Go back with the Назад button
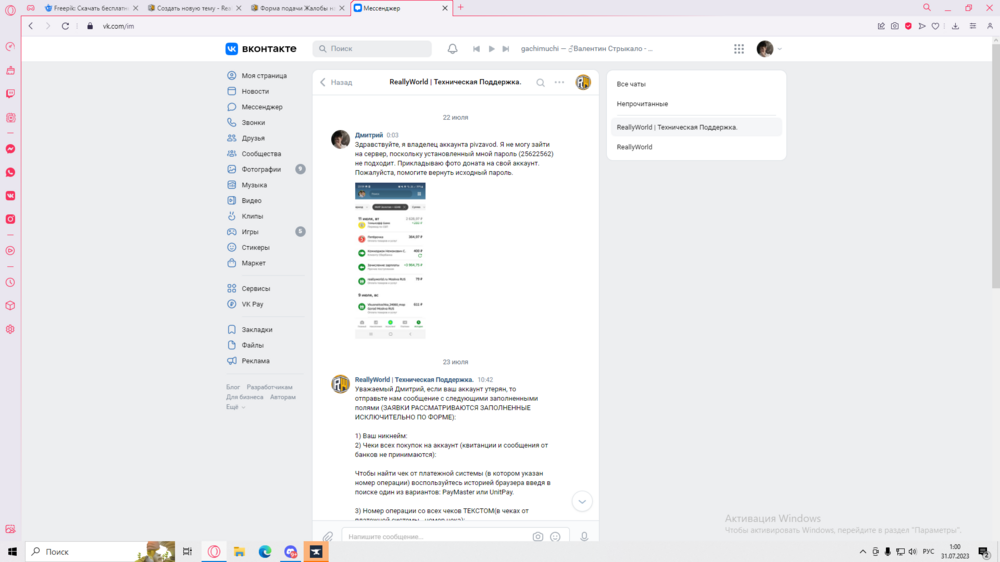This screenshot has width=1000, height=562. [336, 82]
